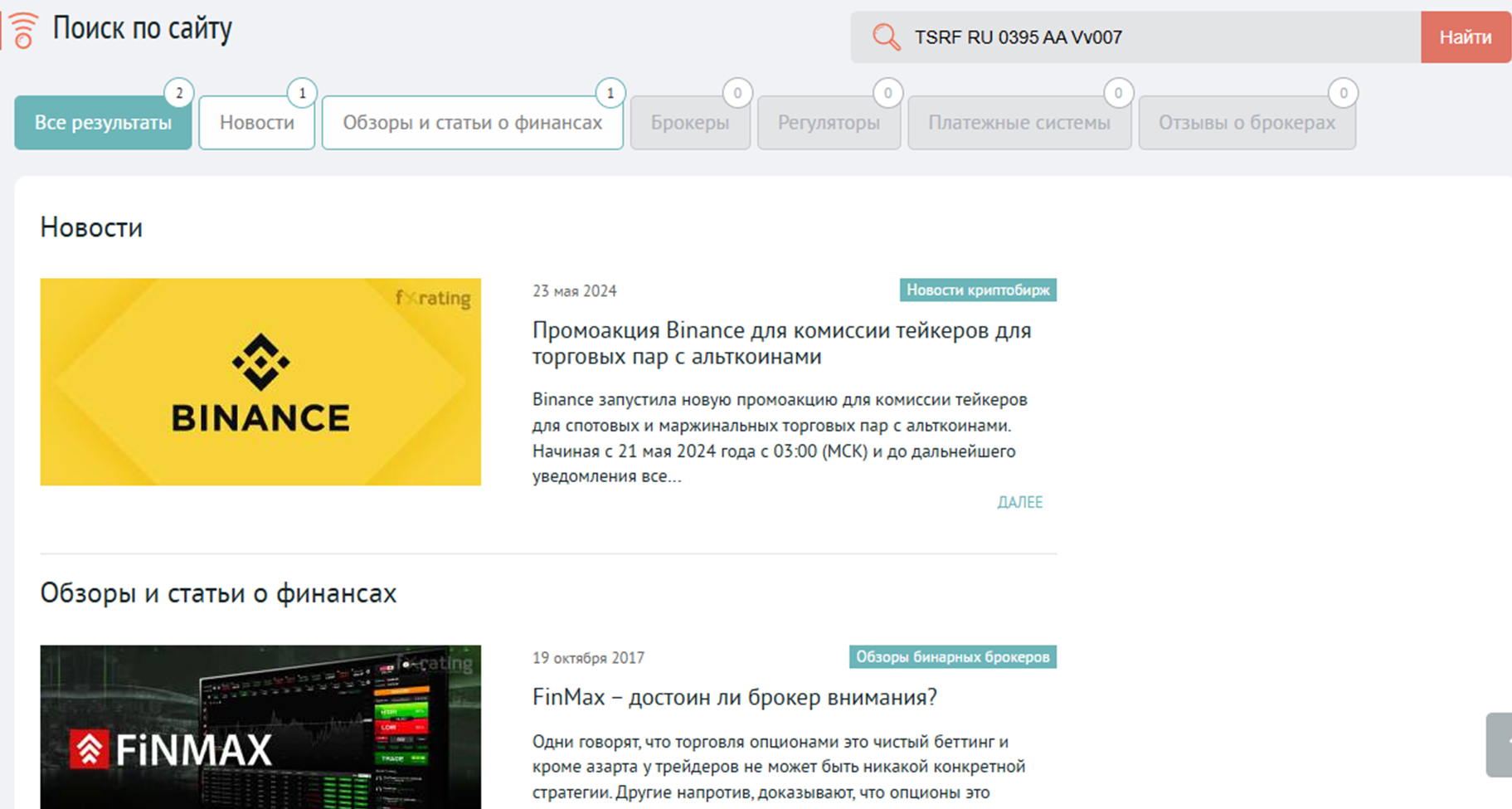The image size is (1512, 809).
Task: Click the Обзоры и статьи о финансах section heading
Action: click(218, 593)
